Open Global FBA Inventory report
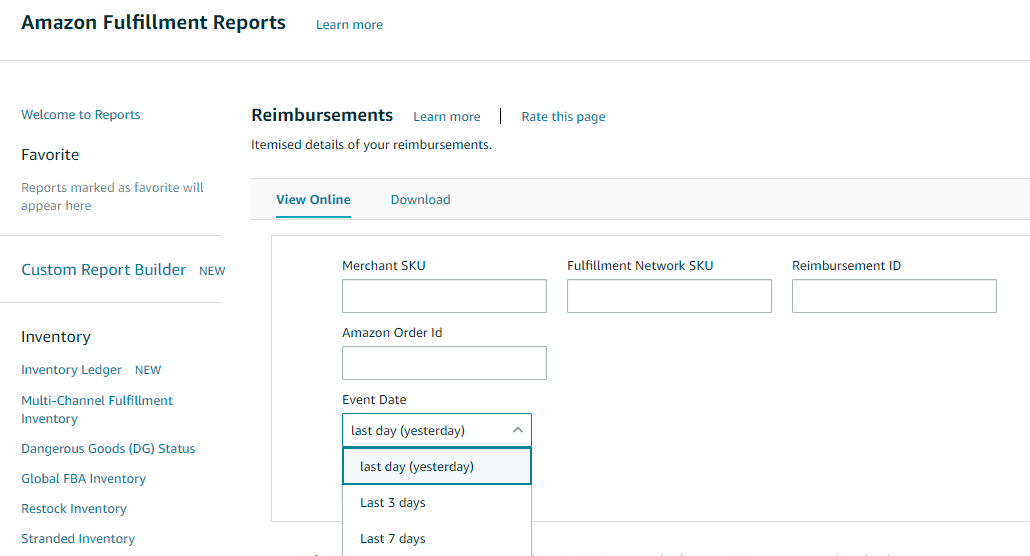The height and width of the screenshot is (556, 1030). [83, 478]
